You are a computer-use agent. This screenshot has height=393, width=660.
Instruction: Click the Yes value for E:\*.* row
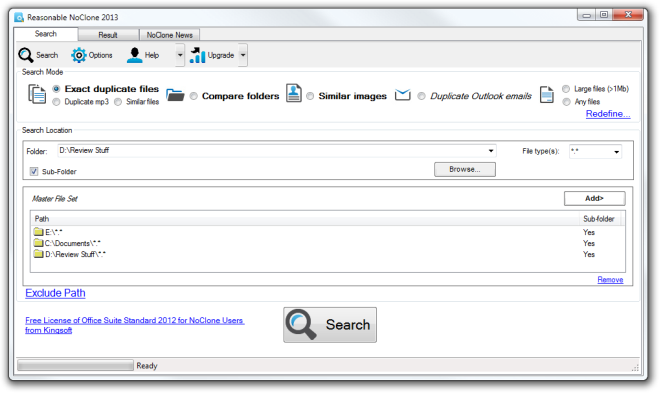coord(589,232)
